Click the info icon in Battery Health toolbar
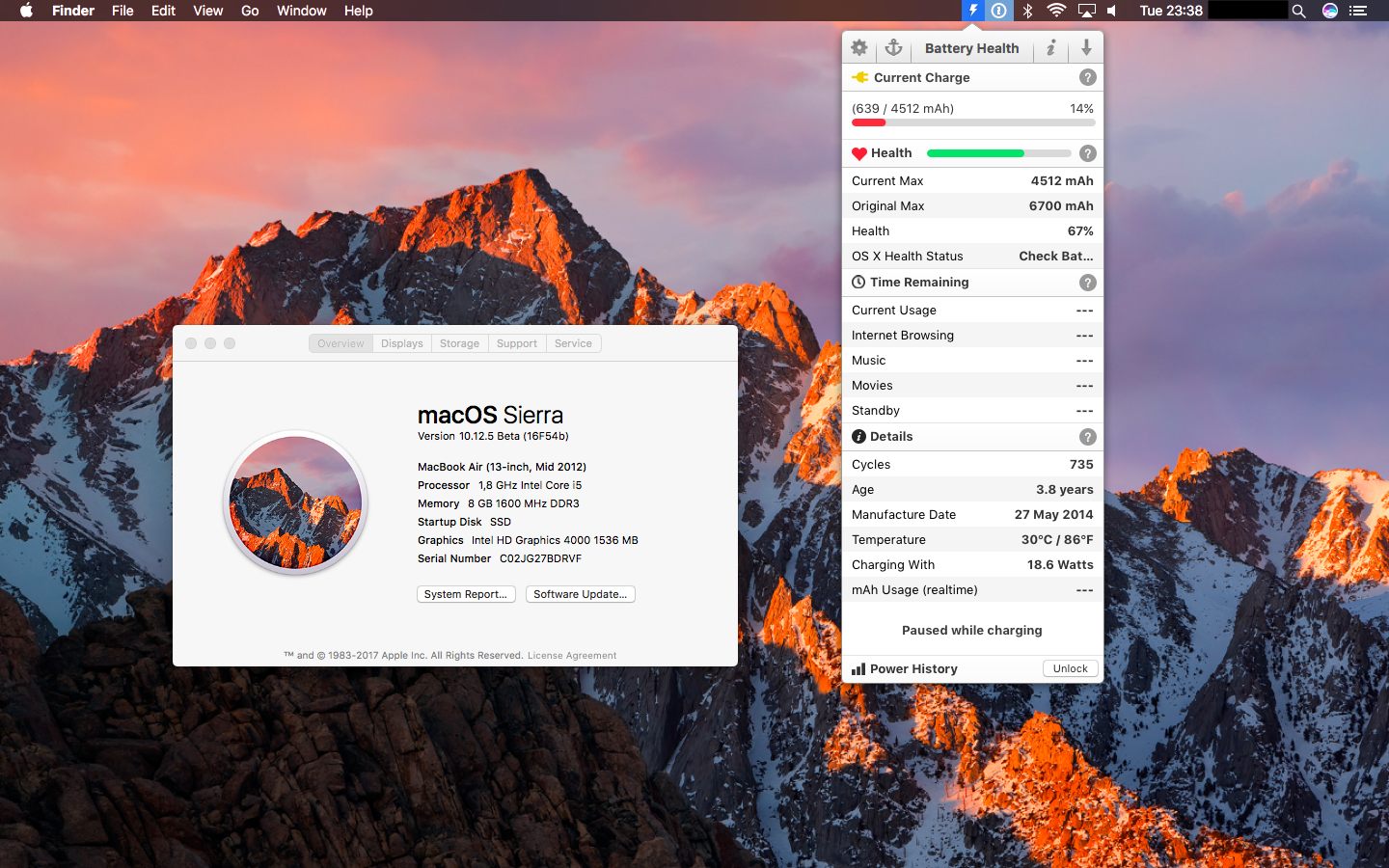This screenshot has height=868, width=1389. [1051, 47]
